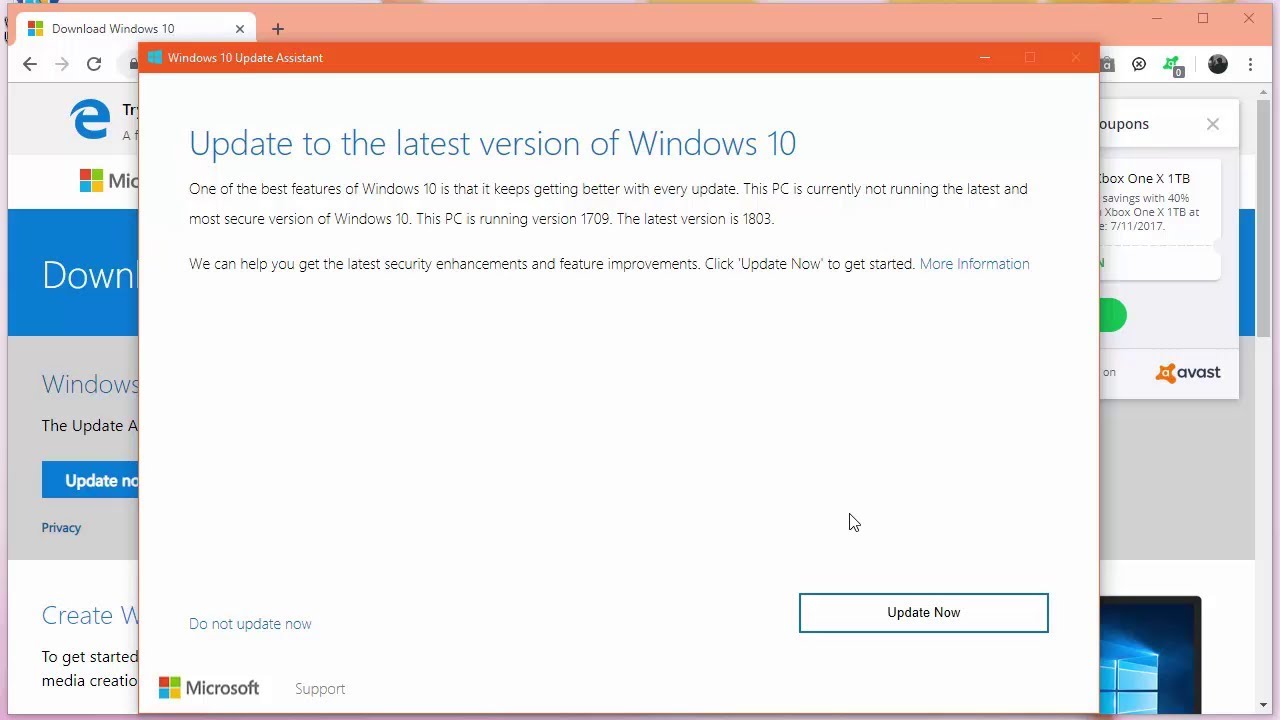This screenshot has height=720, width=1280.
Task: Go back in the Chrome browser
Action: coord(29,64)
